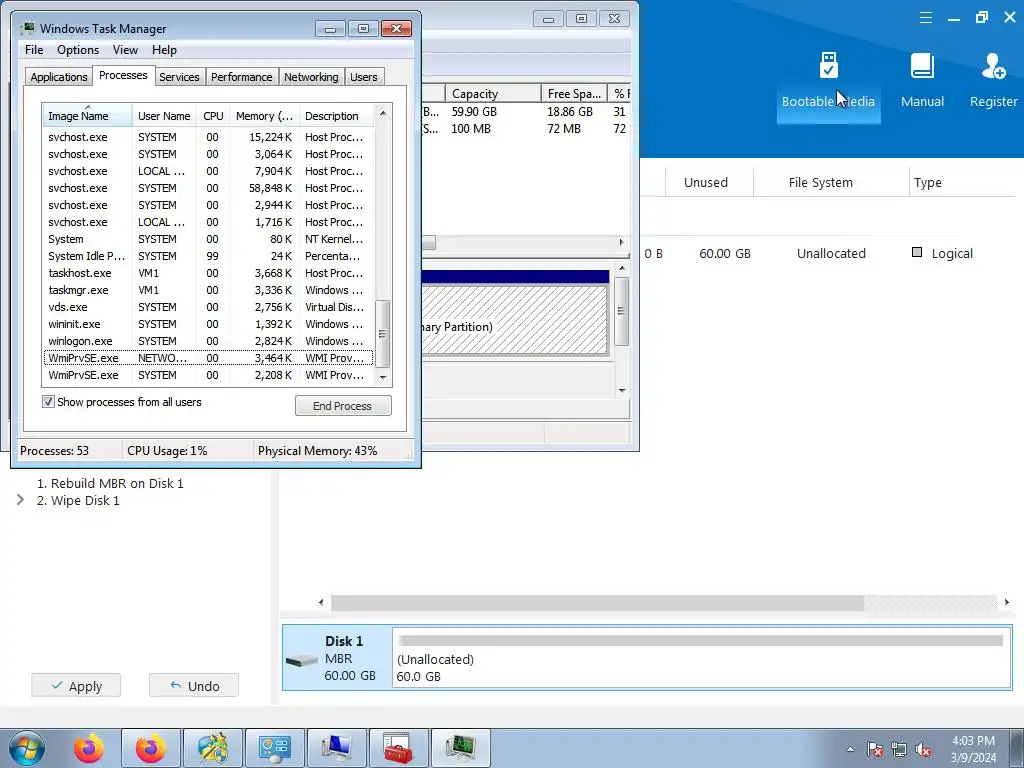Show hidden tray icons arrow

[x=850, y=749]
